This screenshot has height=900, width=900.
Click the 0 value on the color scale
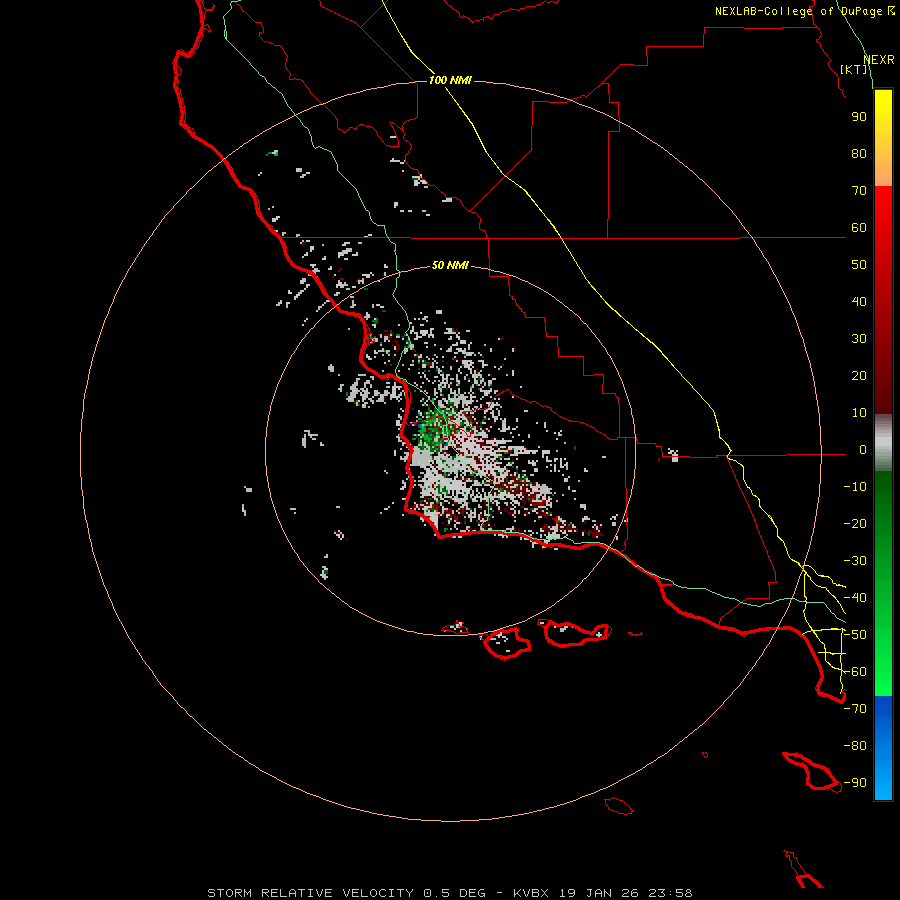tap(863, 450)
